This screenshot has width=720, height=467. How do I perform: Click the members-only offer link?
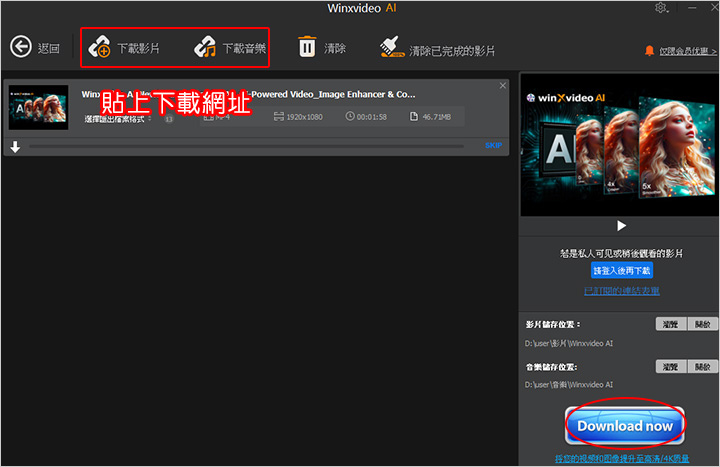tap(688, 51)
